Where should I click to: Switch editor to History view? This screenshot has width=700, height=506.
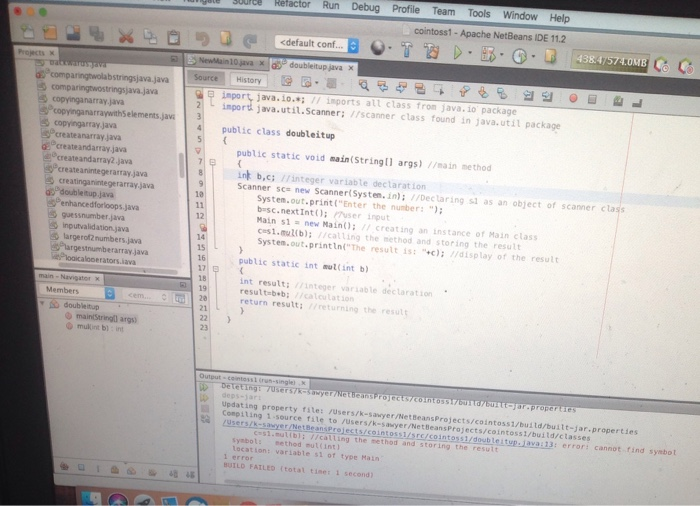click(x=249, y=80)
